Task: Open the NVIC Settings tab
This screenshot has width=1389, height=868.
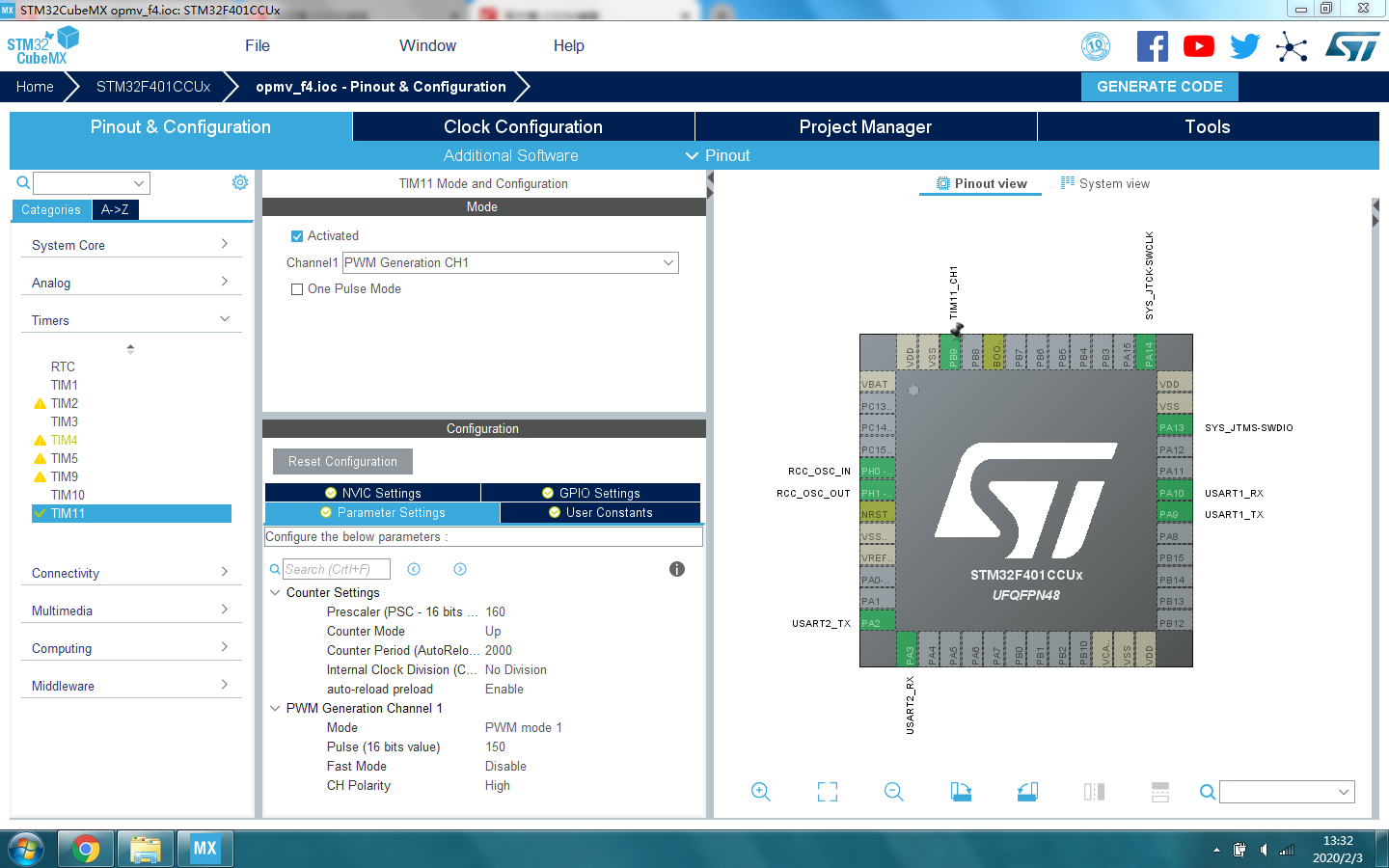Action: point(372,493)
